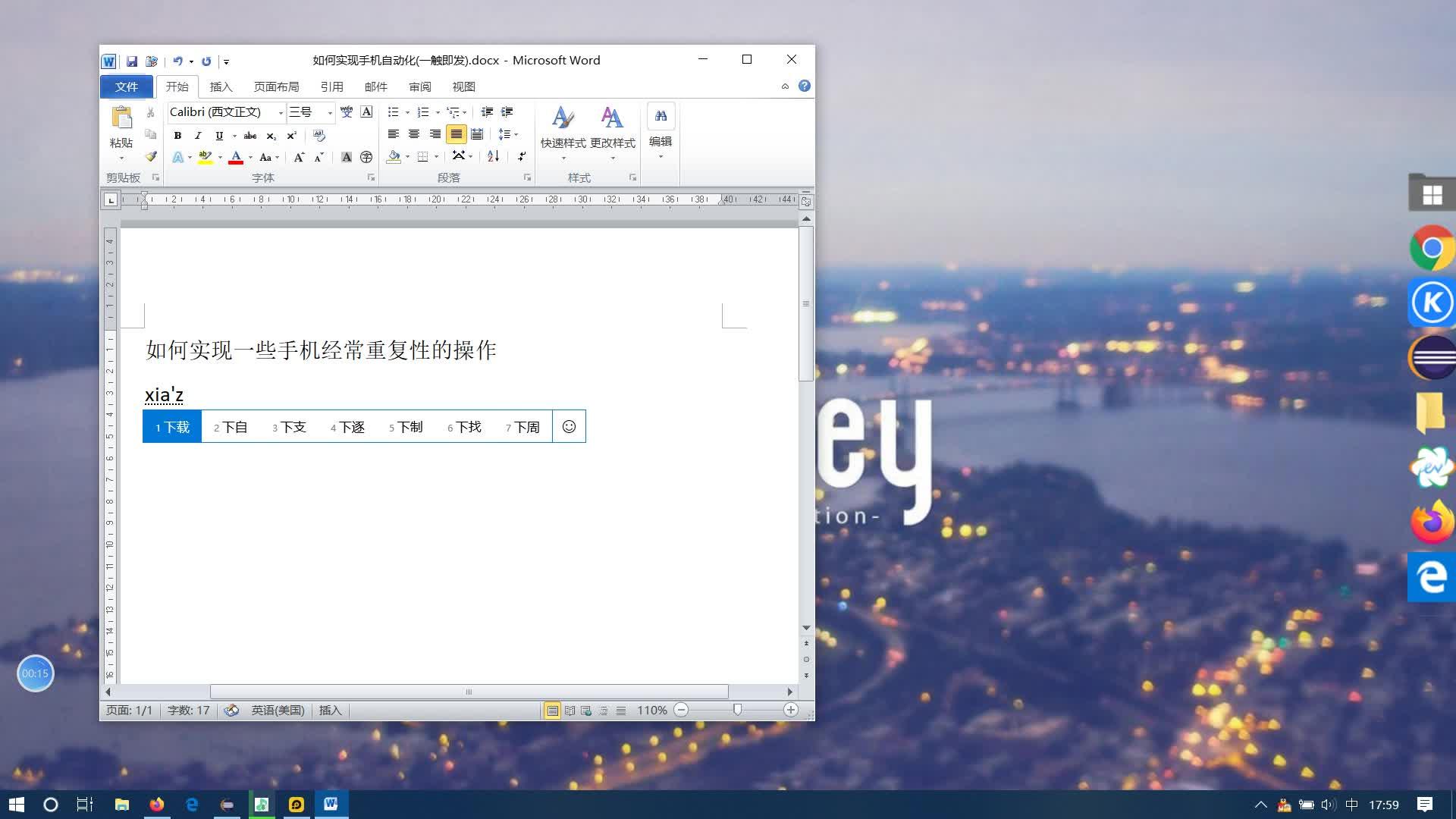Viewport: 1456px width, 819px height.
Task: Click the vertical scrollbar thumb in Word
Action: [806, 303]
